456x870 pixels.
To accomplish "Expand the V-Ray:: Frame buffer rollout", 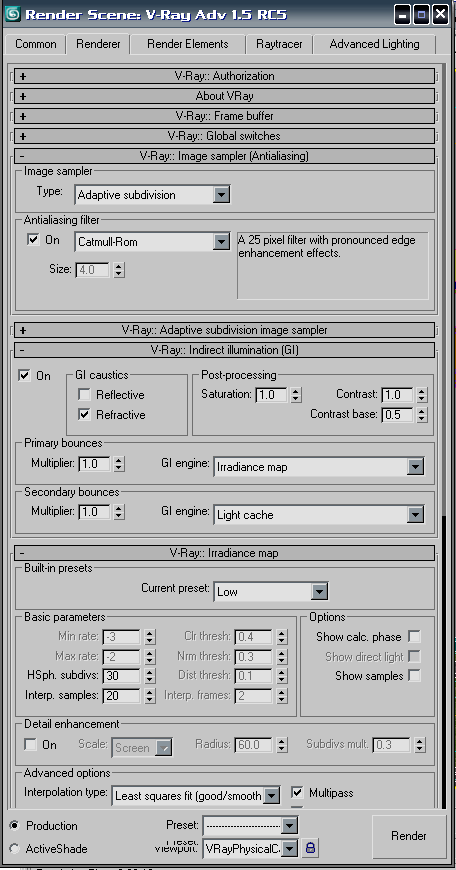I will 224,116.
